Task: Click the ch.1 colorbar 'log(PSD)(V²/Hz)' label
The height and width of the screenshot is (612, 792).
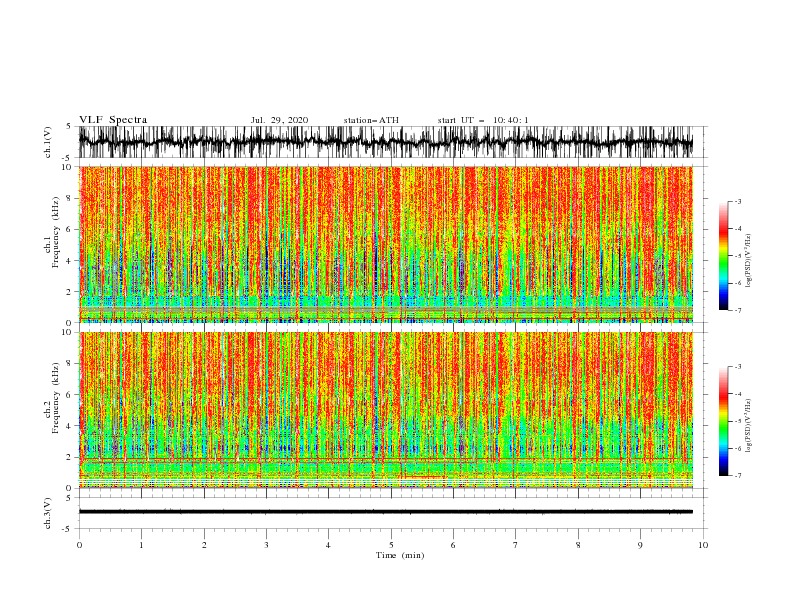Action: pos(748,261)
